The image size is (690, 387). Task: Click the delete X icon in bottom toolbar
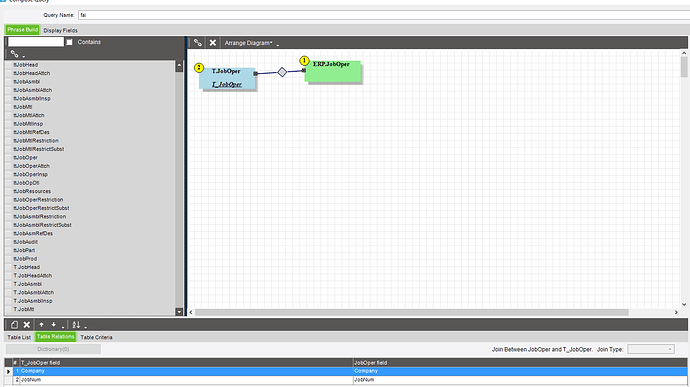26,325
